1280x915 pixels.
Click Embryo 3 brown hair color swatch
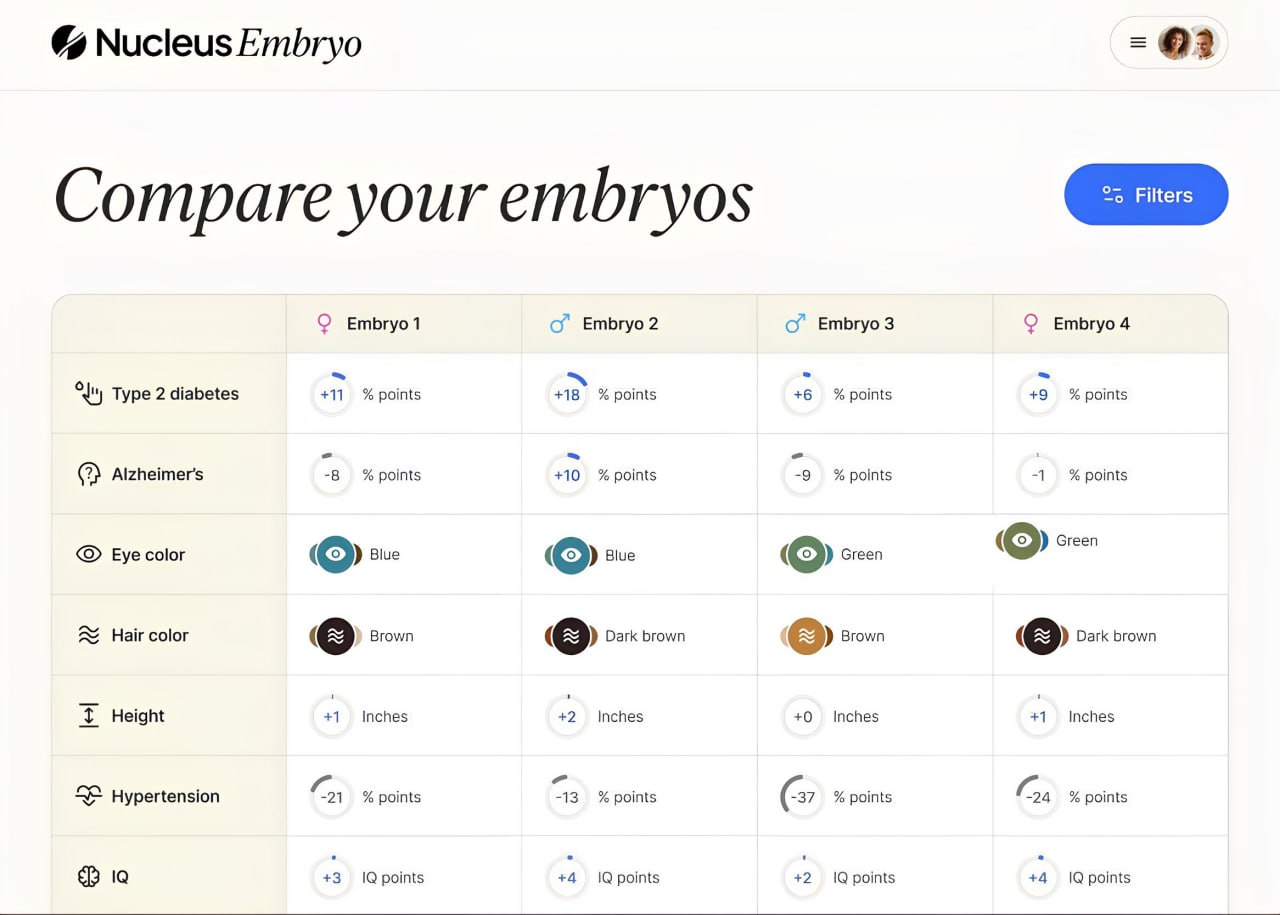806,636
